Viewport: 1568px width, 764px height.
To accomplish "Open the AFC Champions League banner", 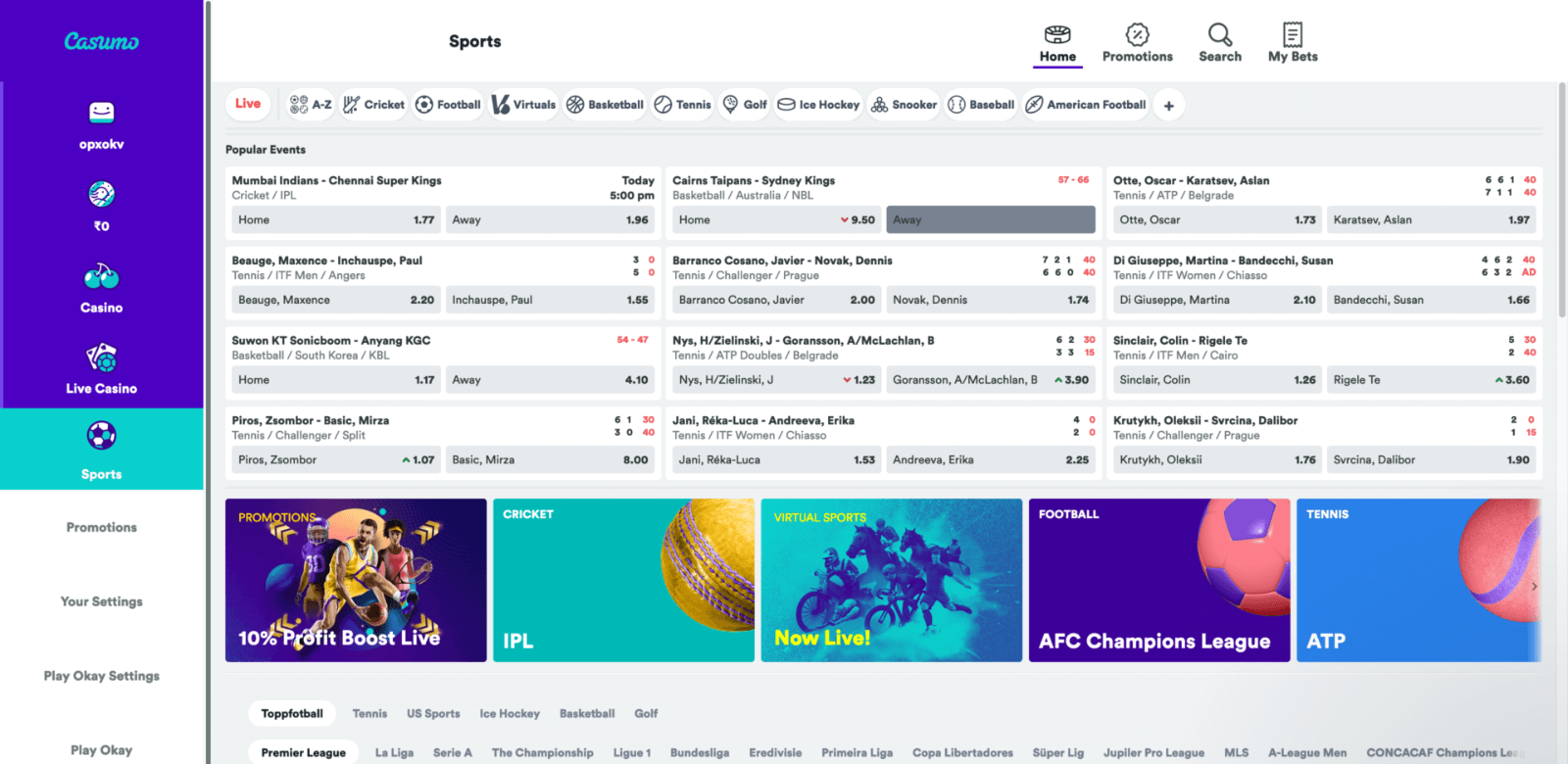I will coord(1159,580).
